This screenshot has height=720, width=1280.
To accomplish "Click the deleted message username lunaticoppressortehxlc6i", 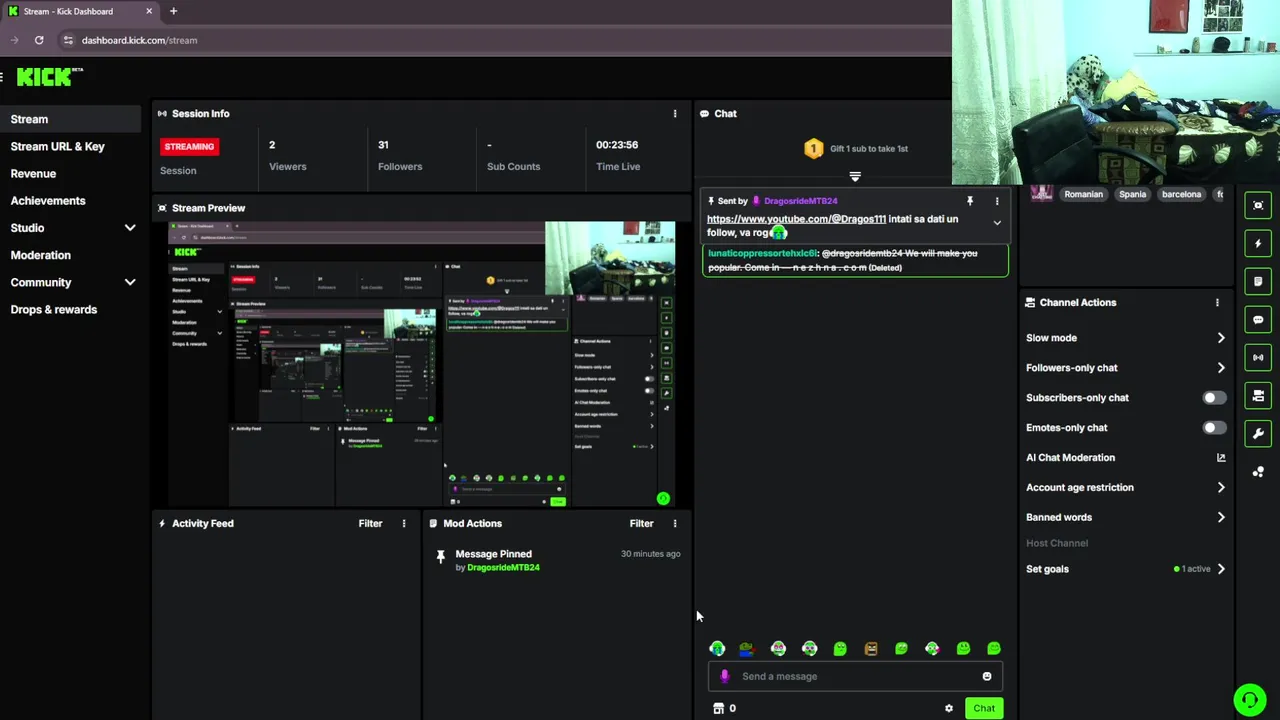I will [762, 253].
